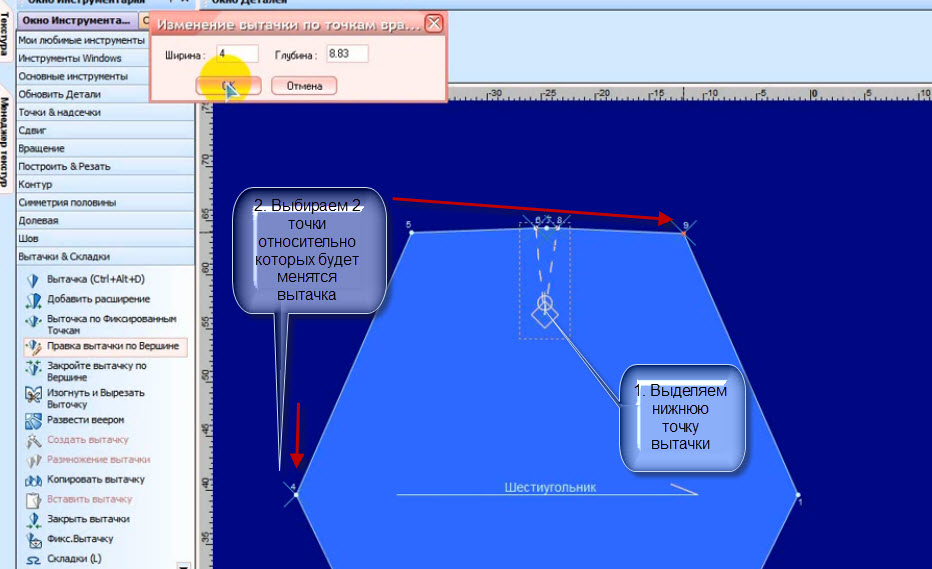Image resolution: width=932 pixels, height=569 pixels.
Task: Open the Симметрия половины group
Action: click(105, 202)
